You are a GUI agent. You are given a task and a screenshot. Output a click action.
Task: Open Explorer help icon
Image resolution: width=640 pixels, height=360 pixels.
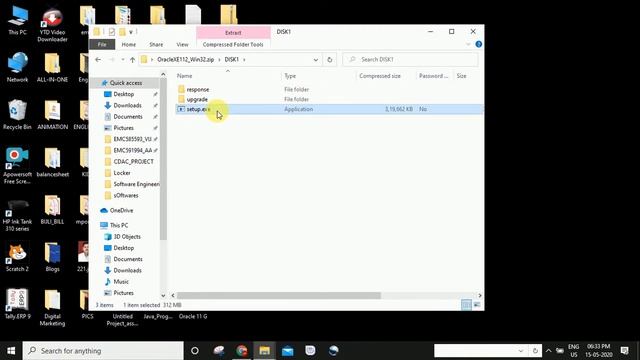click(x=479, y=44)
